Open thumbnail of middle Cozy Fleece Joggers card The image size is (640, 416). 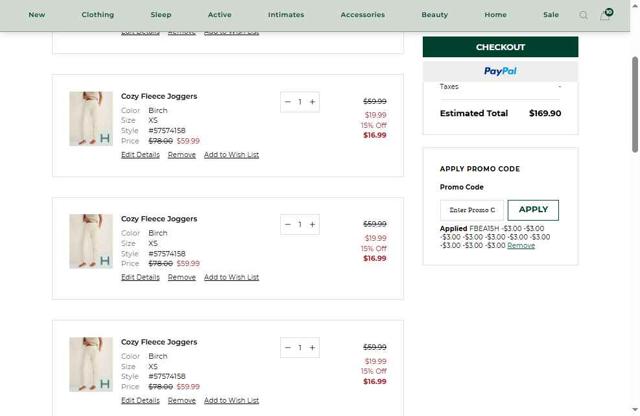coord(91,241)
